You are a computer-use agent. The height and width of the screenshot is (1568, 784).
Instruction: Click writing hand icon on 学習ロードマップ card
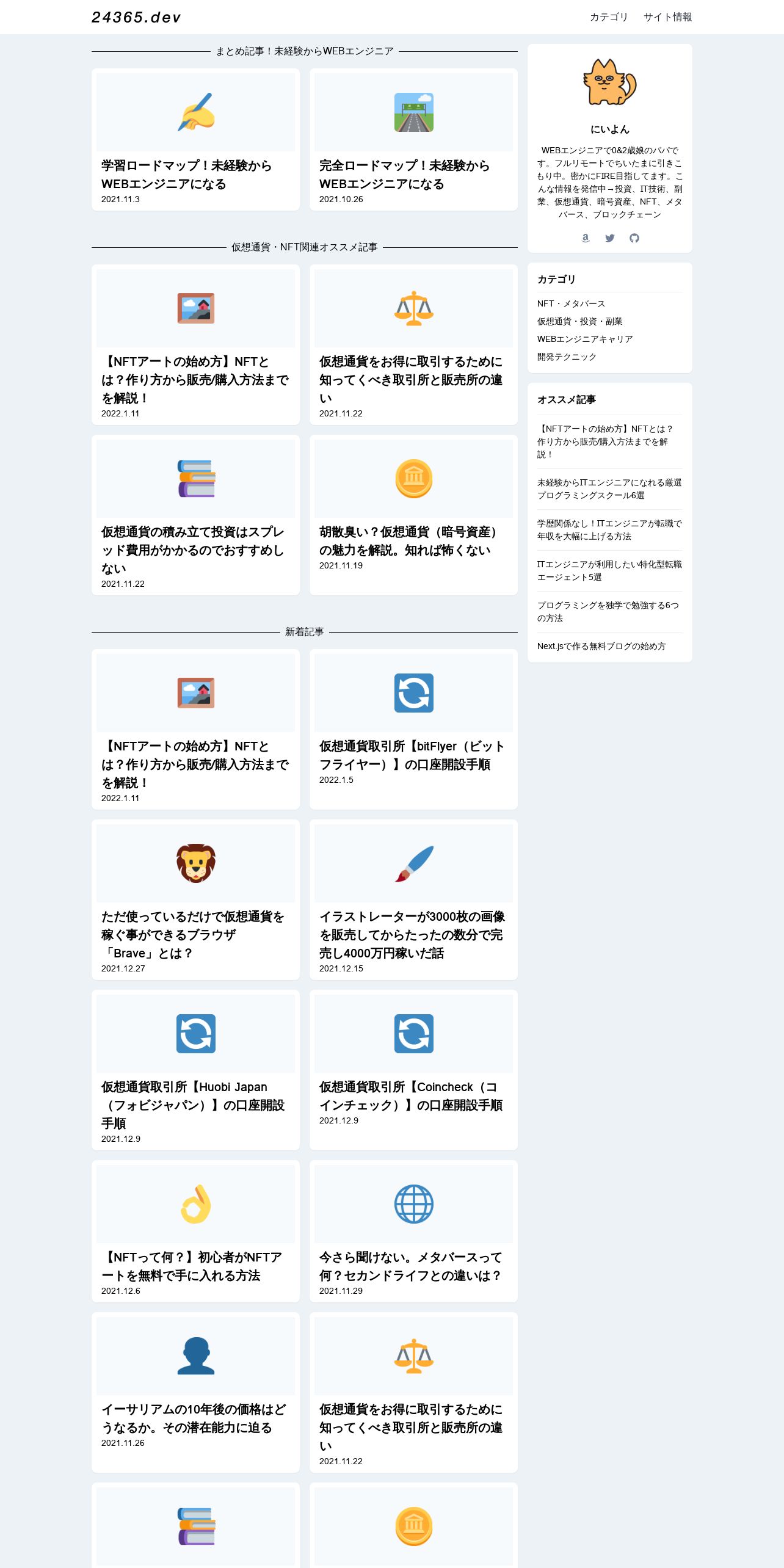196,112
